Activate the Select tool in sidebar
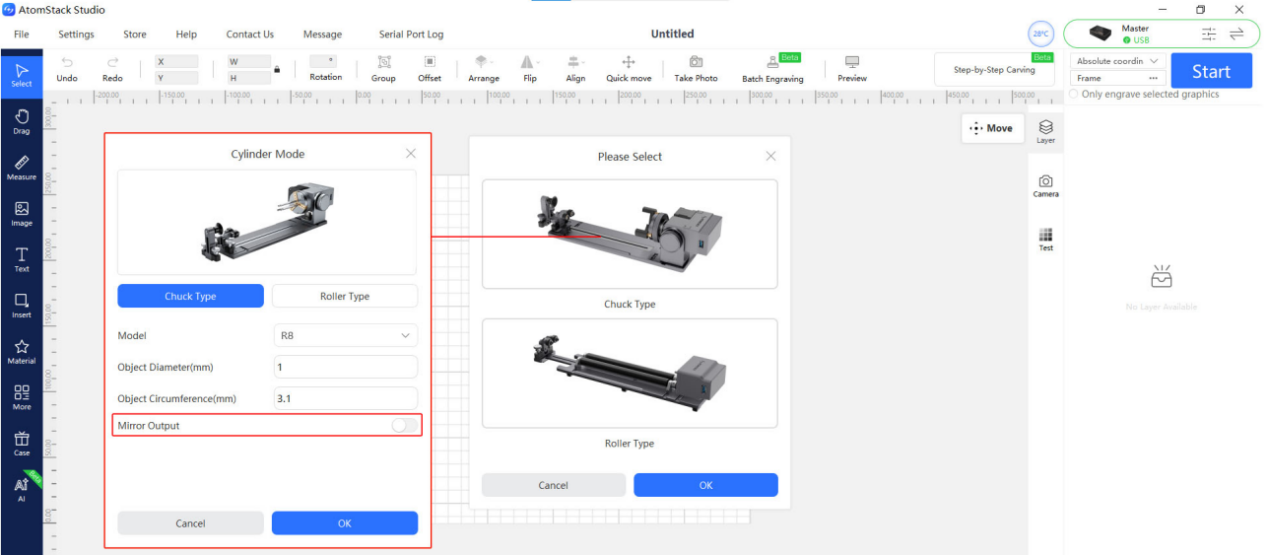1267x555 pixels. 21,74
